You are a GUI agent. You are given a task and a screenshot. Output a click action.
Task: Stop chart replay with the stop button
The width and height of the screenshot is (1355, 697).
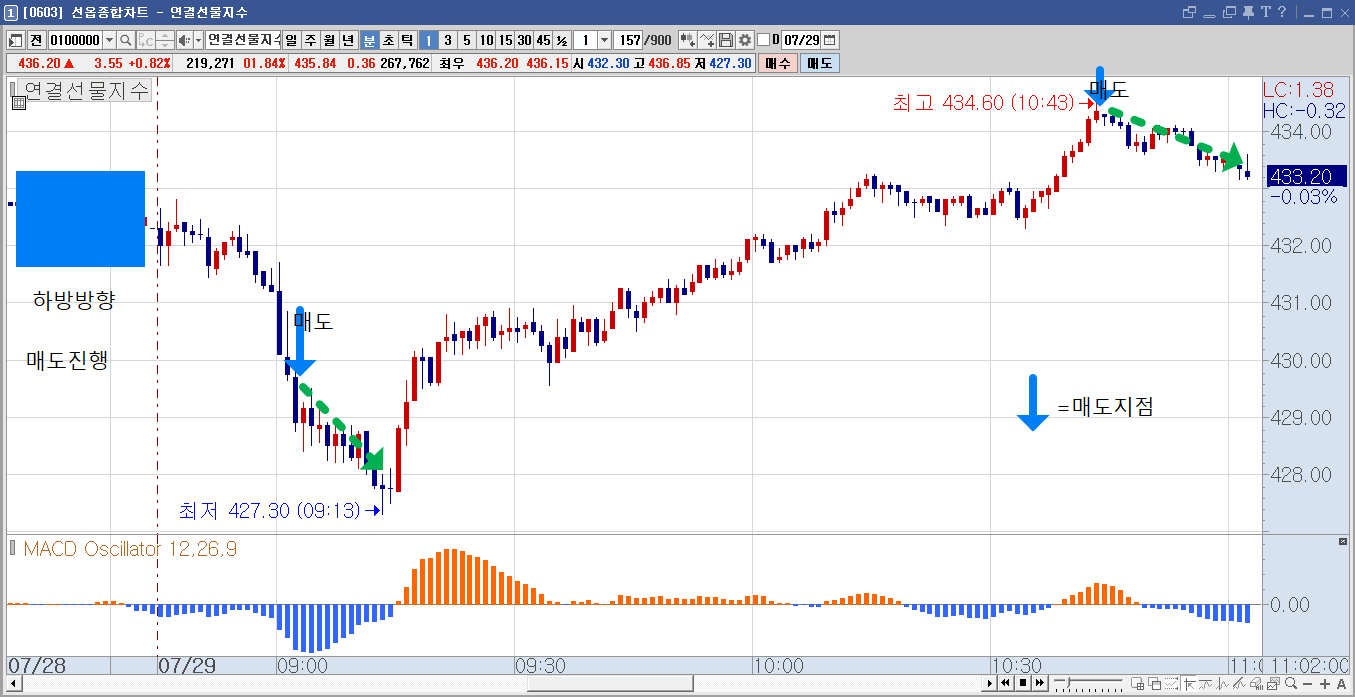[1023, 684]
